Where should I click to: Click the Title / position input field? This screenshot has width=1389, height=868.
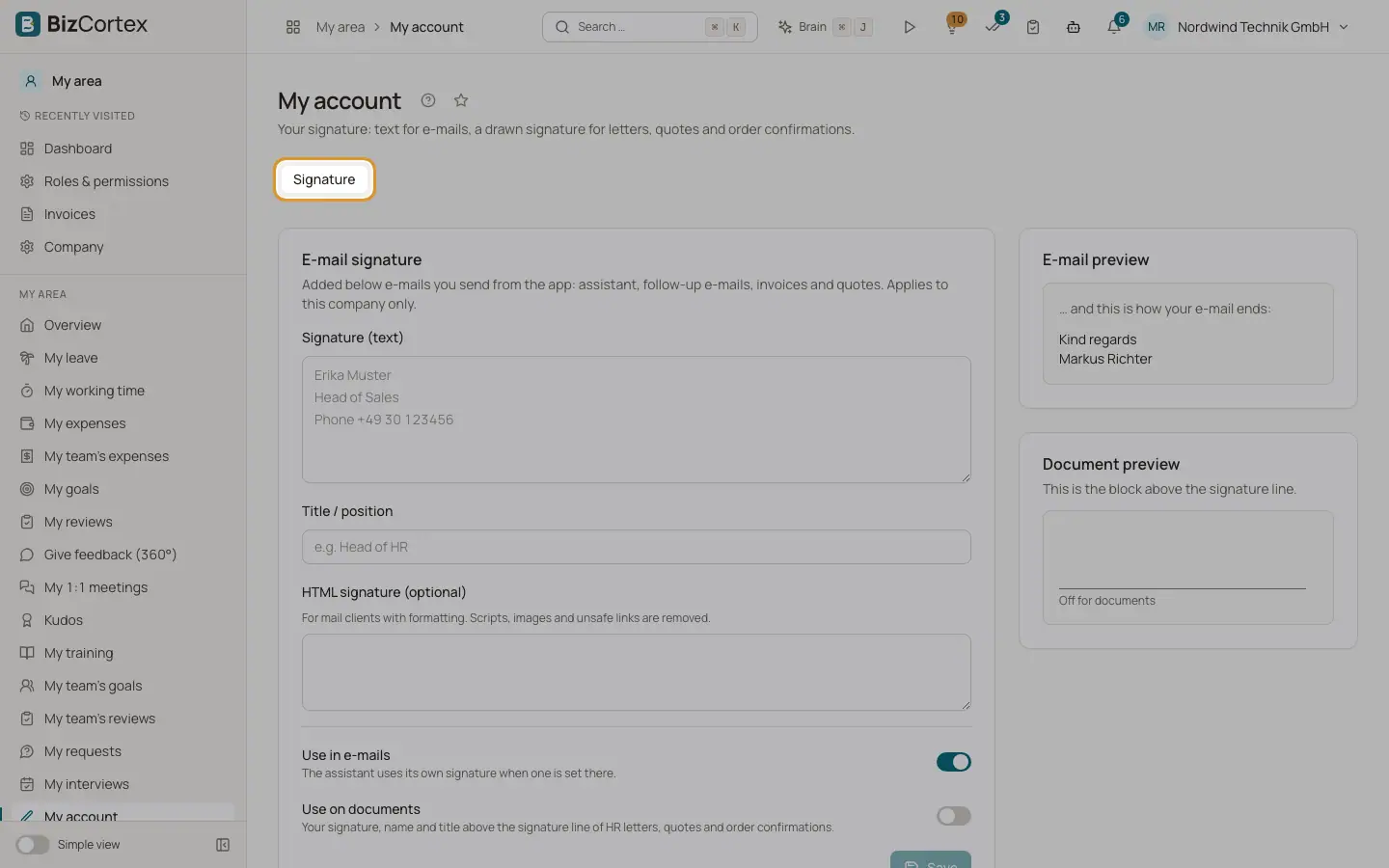(637, 547)
